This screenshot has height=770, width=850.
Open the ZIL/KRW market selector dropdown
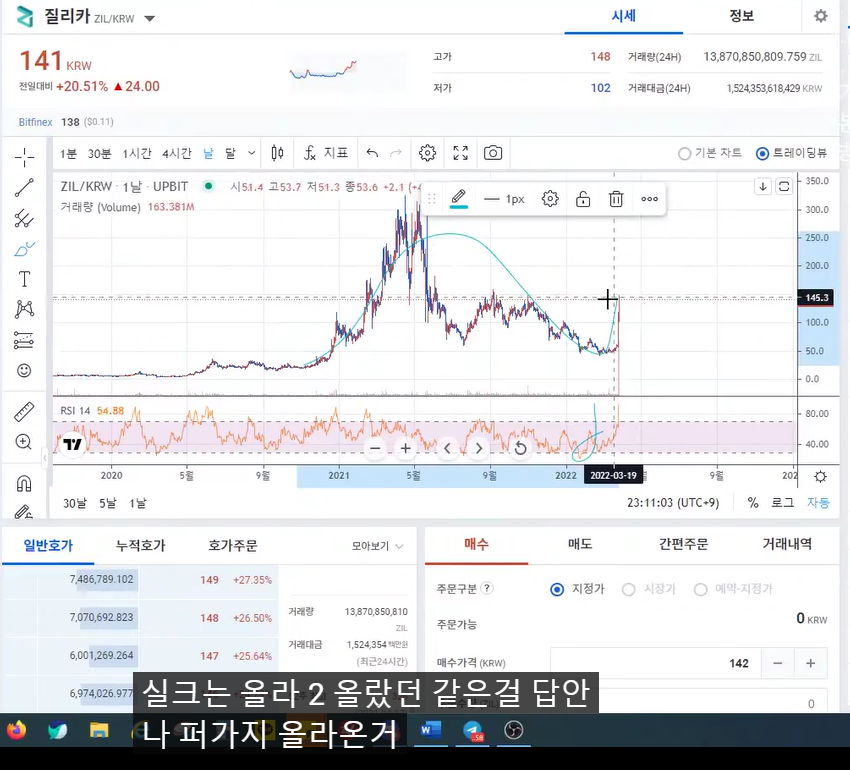click(x=150, y=18)
